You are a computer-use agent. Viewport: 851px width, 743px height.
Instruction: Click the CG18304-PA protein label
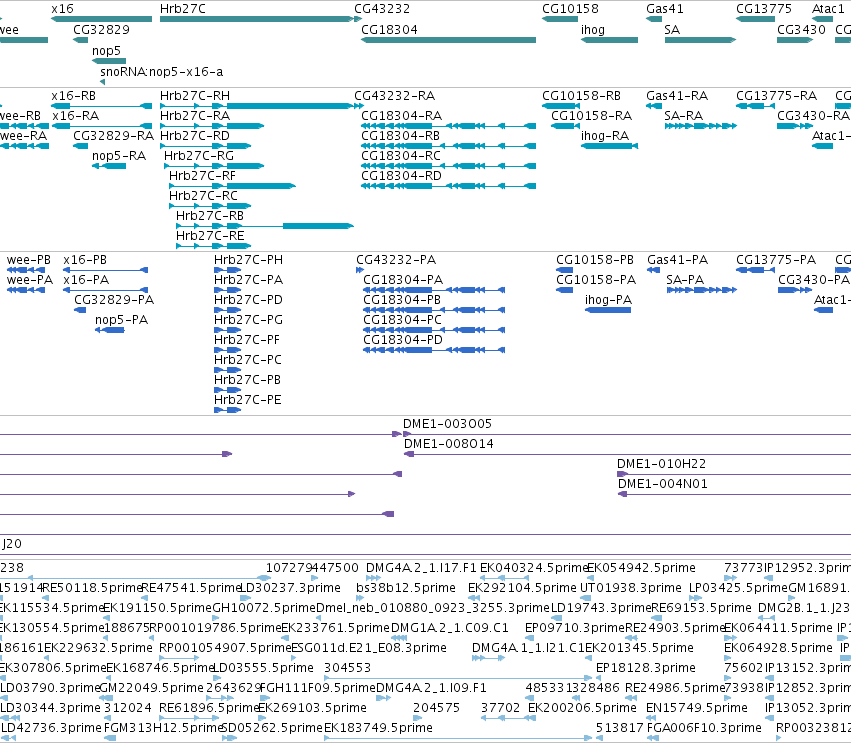[x=403, y=280]
